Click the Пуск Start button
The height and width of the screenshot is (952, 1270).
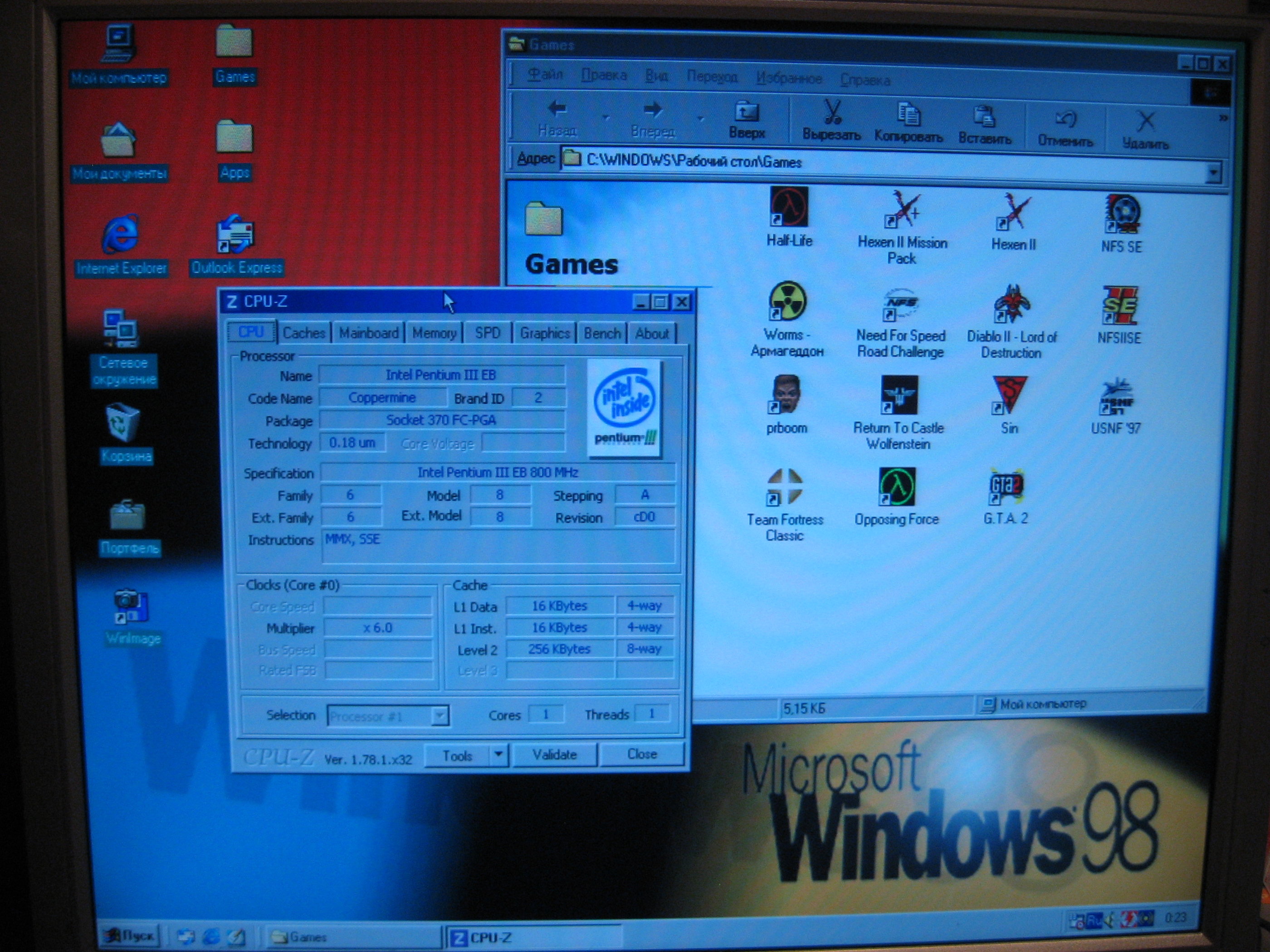[x=129, y=936]
